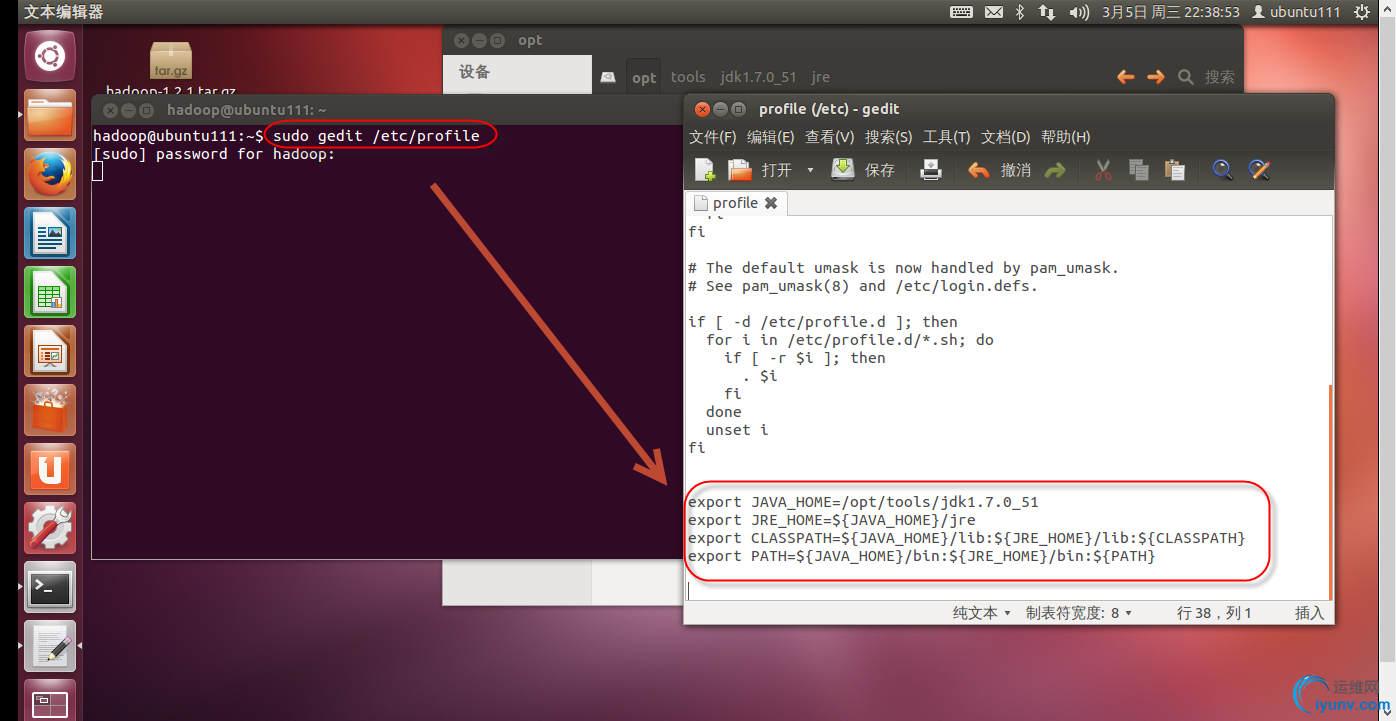
Task: Undo last change with 撤消 button
Action: point(1000,170)
